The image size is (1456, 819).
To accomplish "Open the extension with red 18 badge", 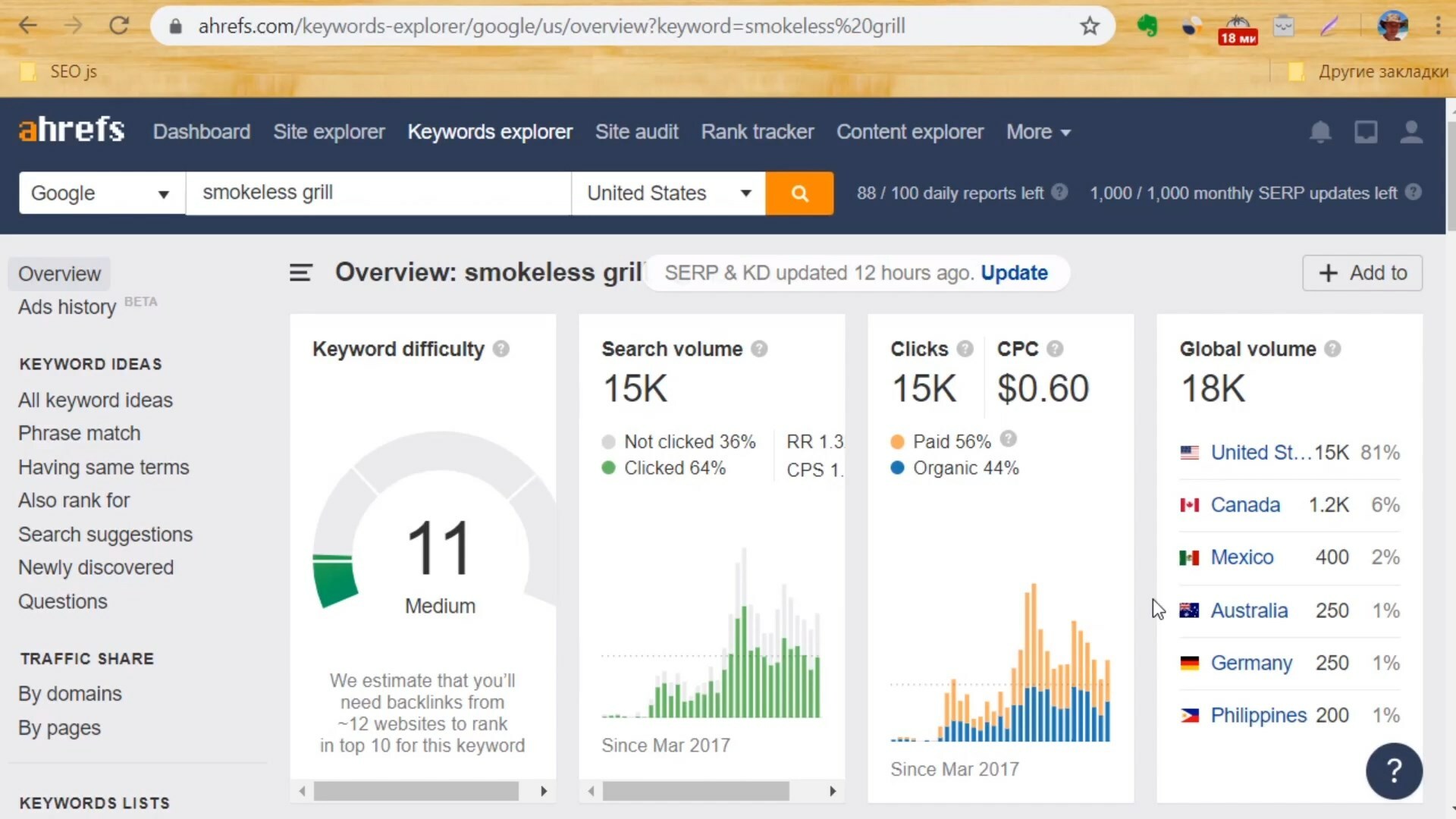I will tap(1238, 30).
